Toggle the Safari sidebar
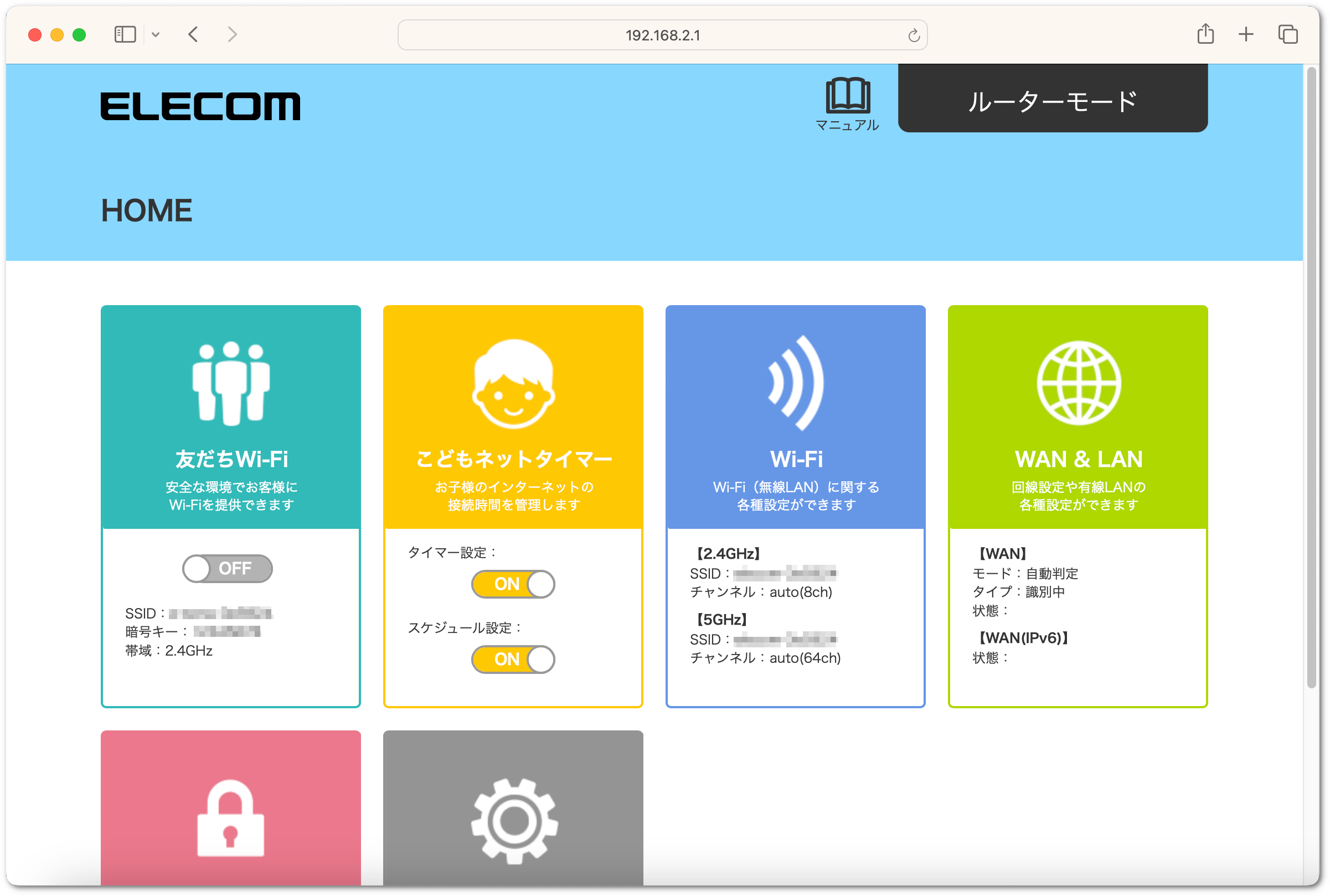 tap(125, 35)
